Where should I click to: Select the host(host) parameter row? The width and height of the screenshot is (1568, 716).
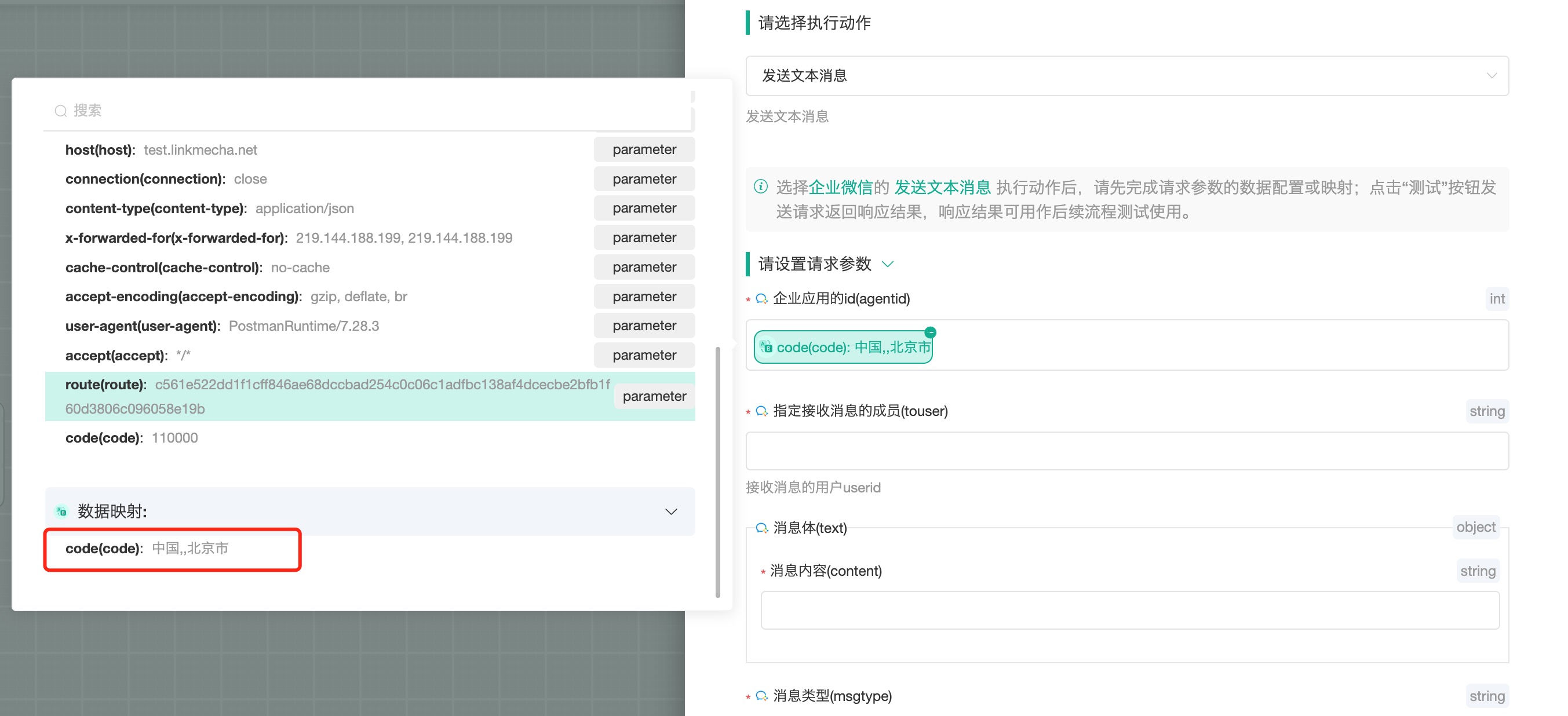370,149
